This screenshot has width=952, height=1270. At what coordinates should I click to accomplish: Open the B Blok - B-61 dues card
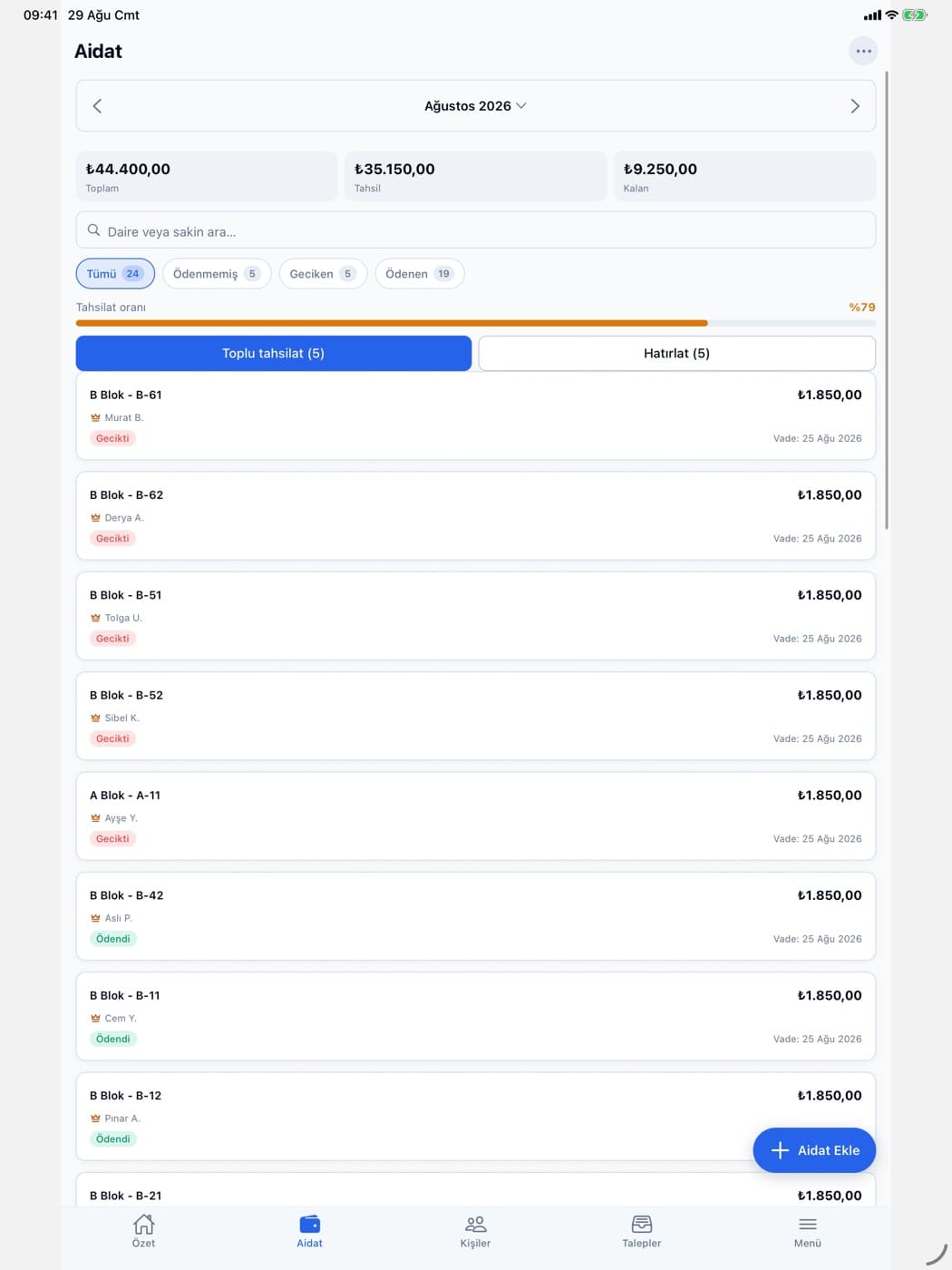coord(475,416)
